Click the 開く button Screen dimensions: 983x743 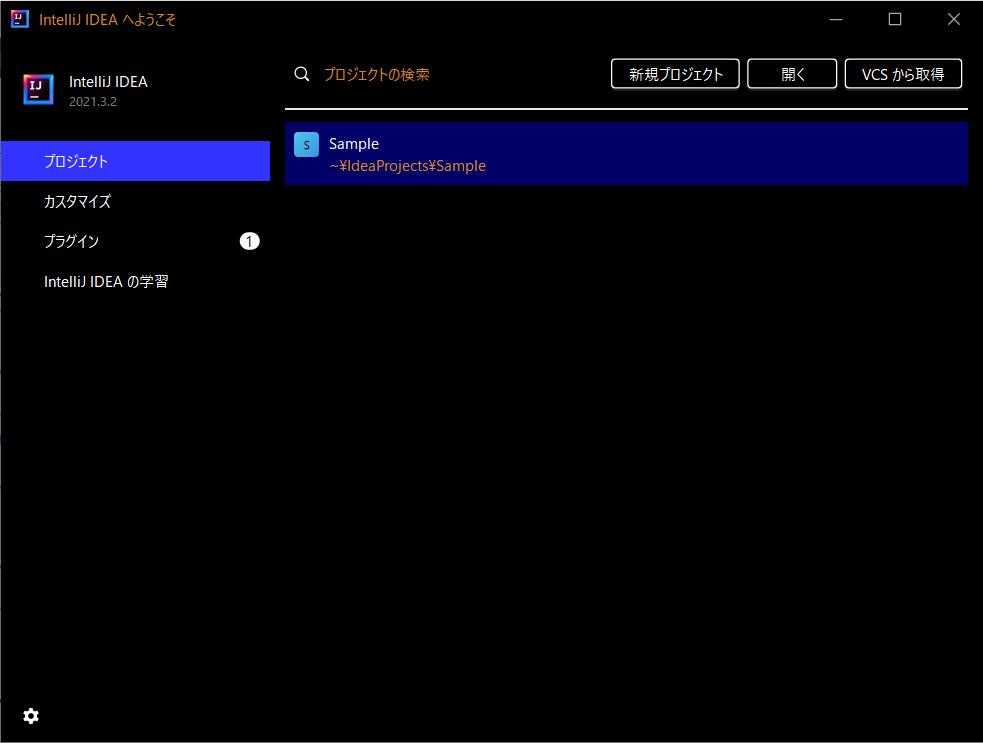click(x=792, y=74)
